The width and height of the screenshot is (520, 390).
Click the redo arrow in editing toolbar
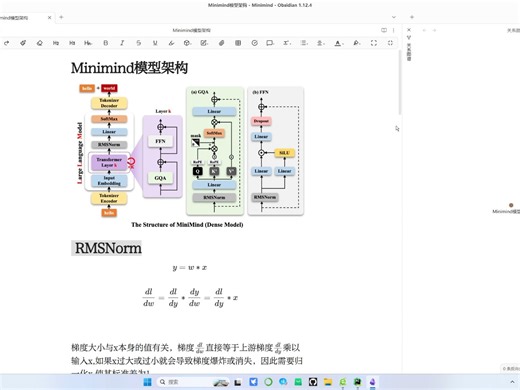tap(6, 43)
